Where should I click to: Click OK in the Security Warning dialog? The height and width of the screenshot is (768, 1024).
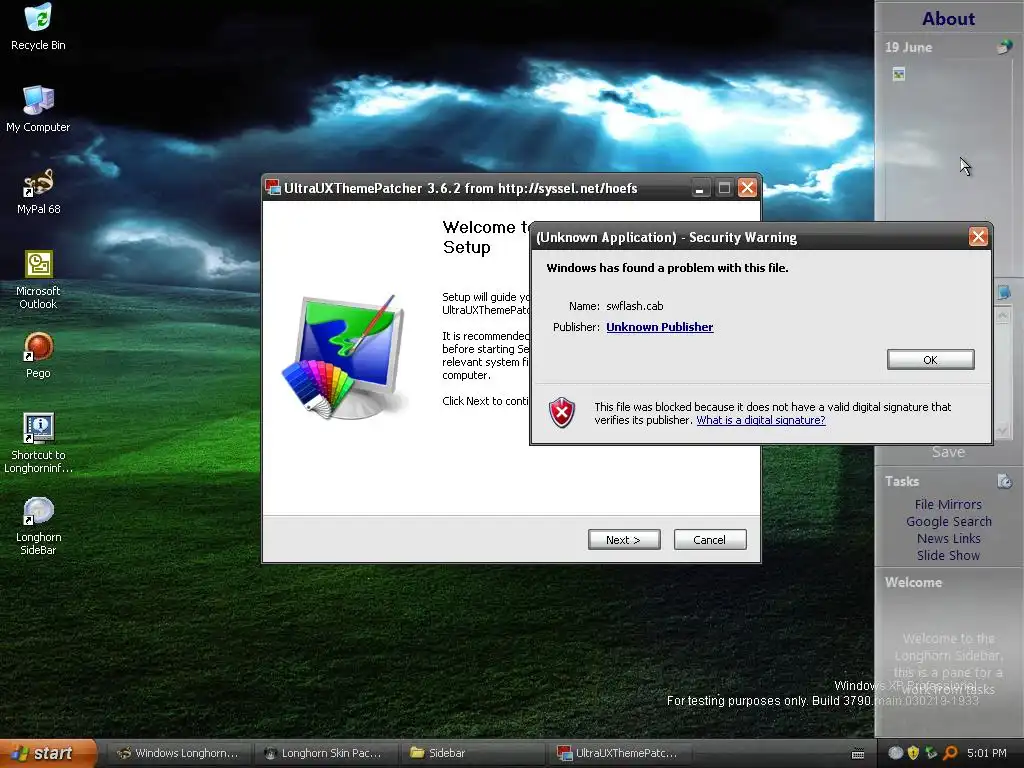pos(931,360)
